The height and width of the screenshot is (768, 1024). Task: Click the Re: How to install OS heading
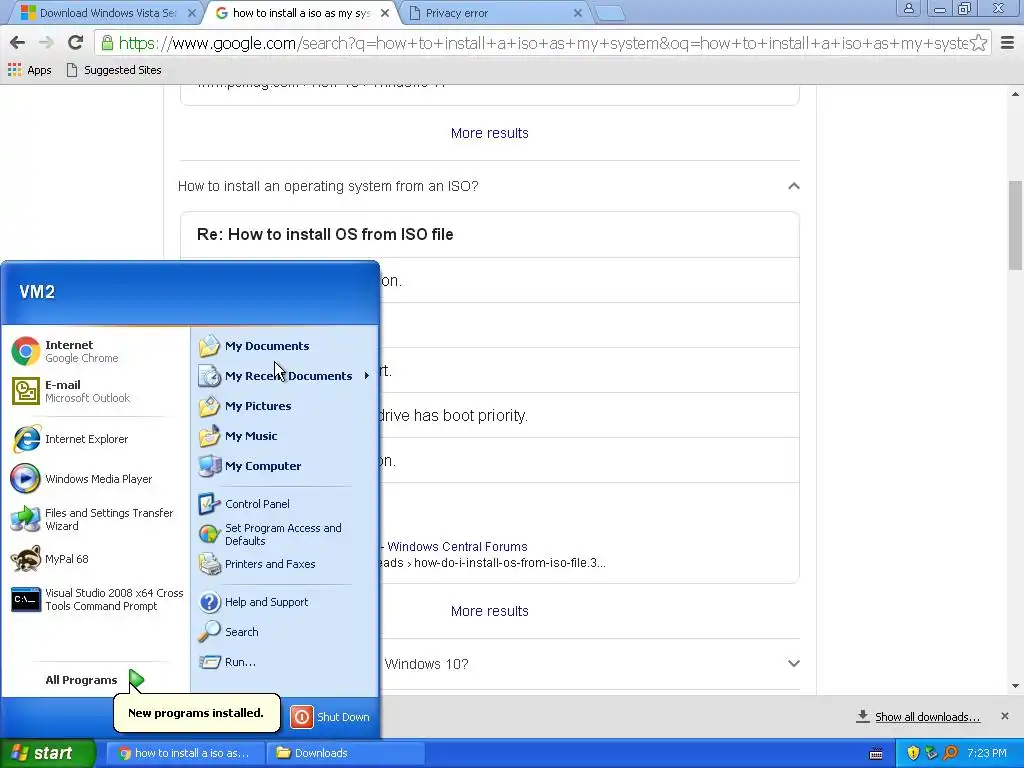click(x=325, y=234)
